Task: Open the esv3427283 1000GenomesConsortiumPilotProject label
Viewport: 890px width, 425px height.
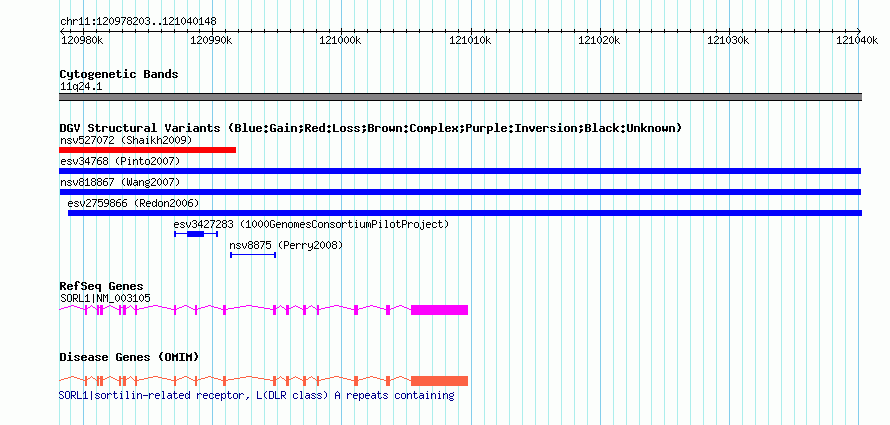Action: click(311, 224)
